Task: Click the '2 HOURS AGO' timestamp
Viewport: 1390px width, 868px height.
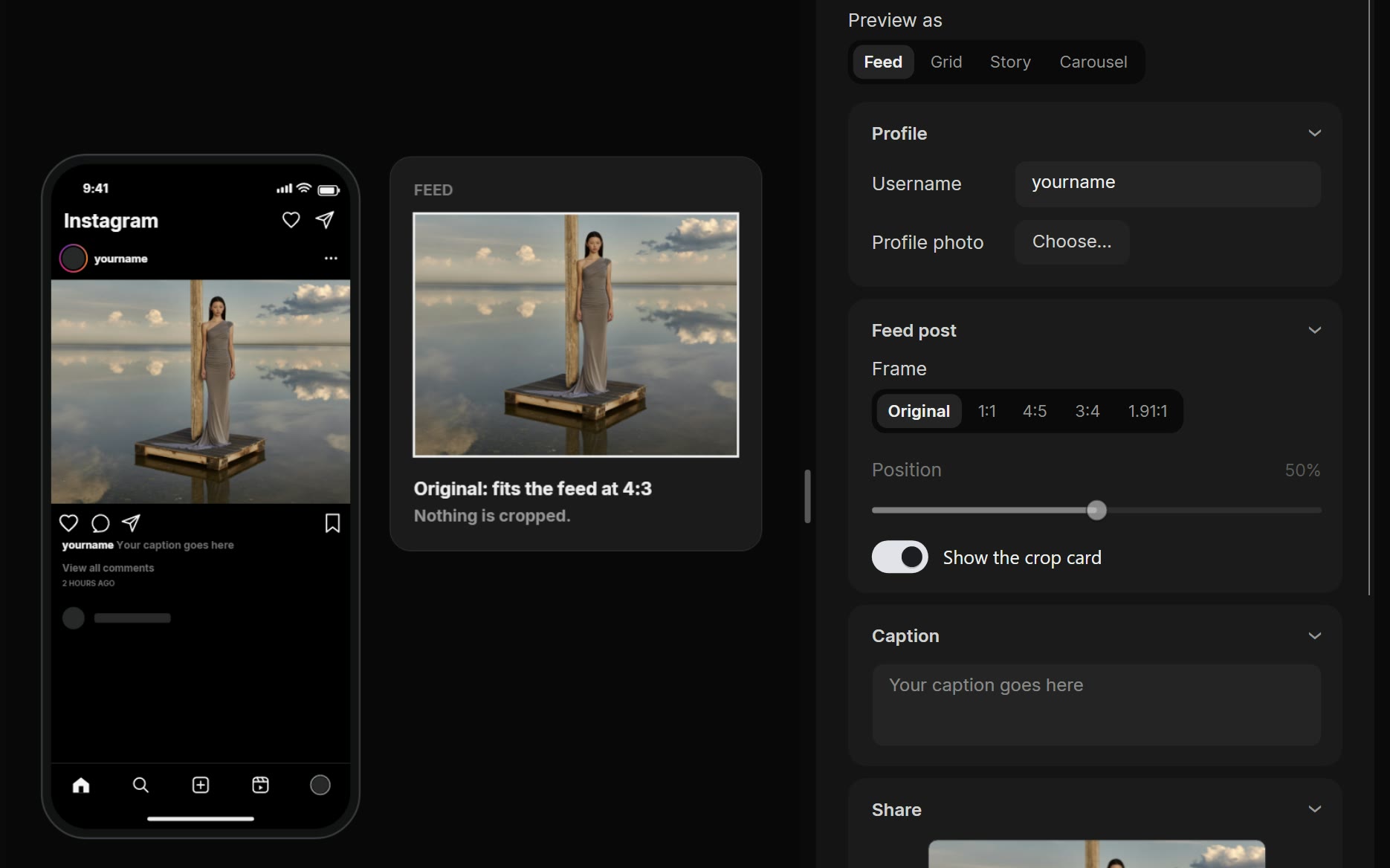Action: pyautogui.click(x=88, y=583)
